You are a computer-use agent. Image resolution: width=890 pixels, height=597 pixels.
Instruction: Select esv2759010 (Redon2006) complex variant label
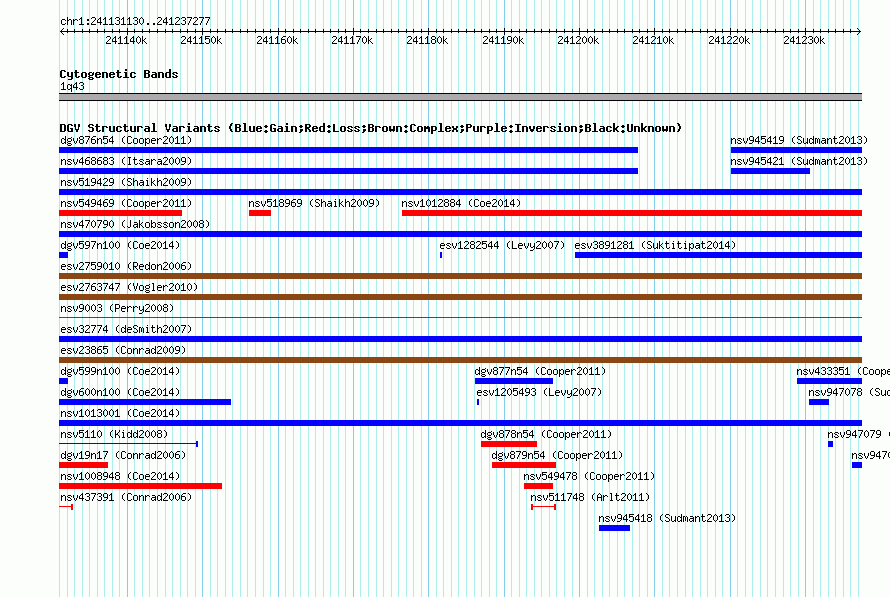(126, 266)
